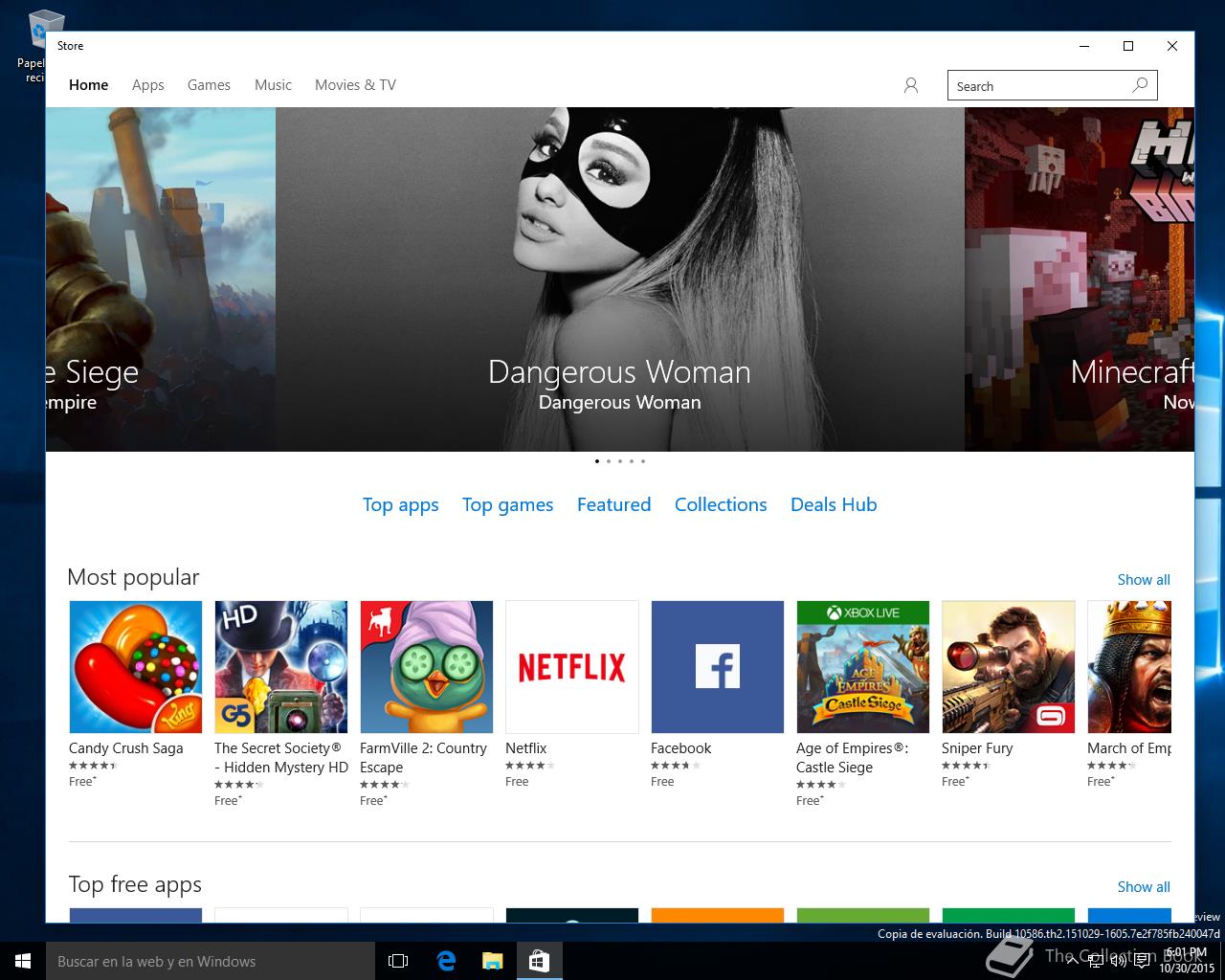Click the Netflix title text

pyautogui.click(x=526, y=748)
